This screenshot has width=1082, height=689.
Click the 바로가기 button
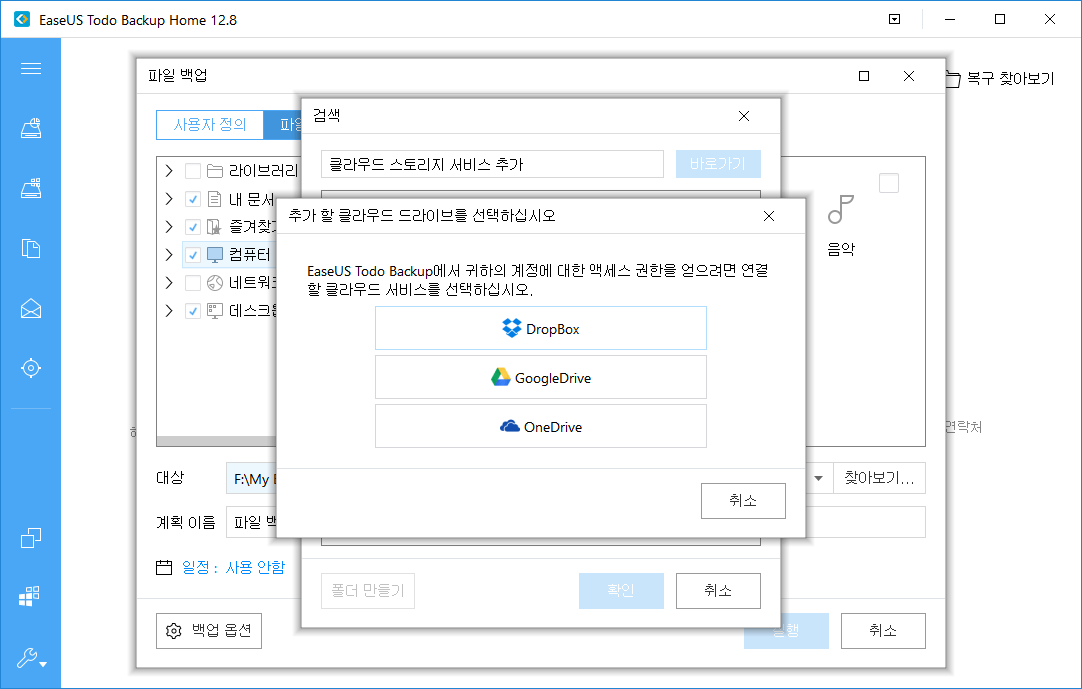[718, 163]
